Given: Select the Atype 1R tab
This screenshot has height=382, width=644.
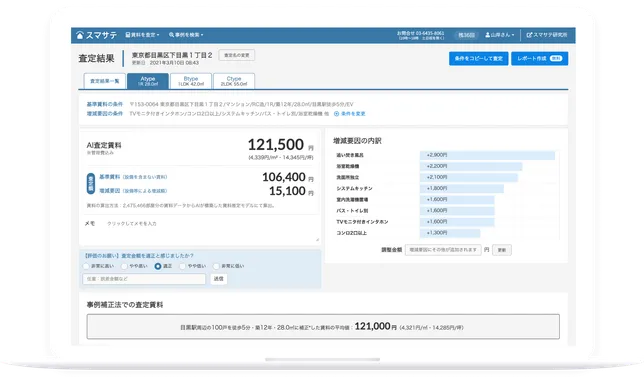Looking at the screenshot, I should 148,81.
